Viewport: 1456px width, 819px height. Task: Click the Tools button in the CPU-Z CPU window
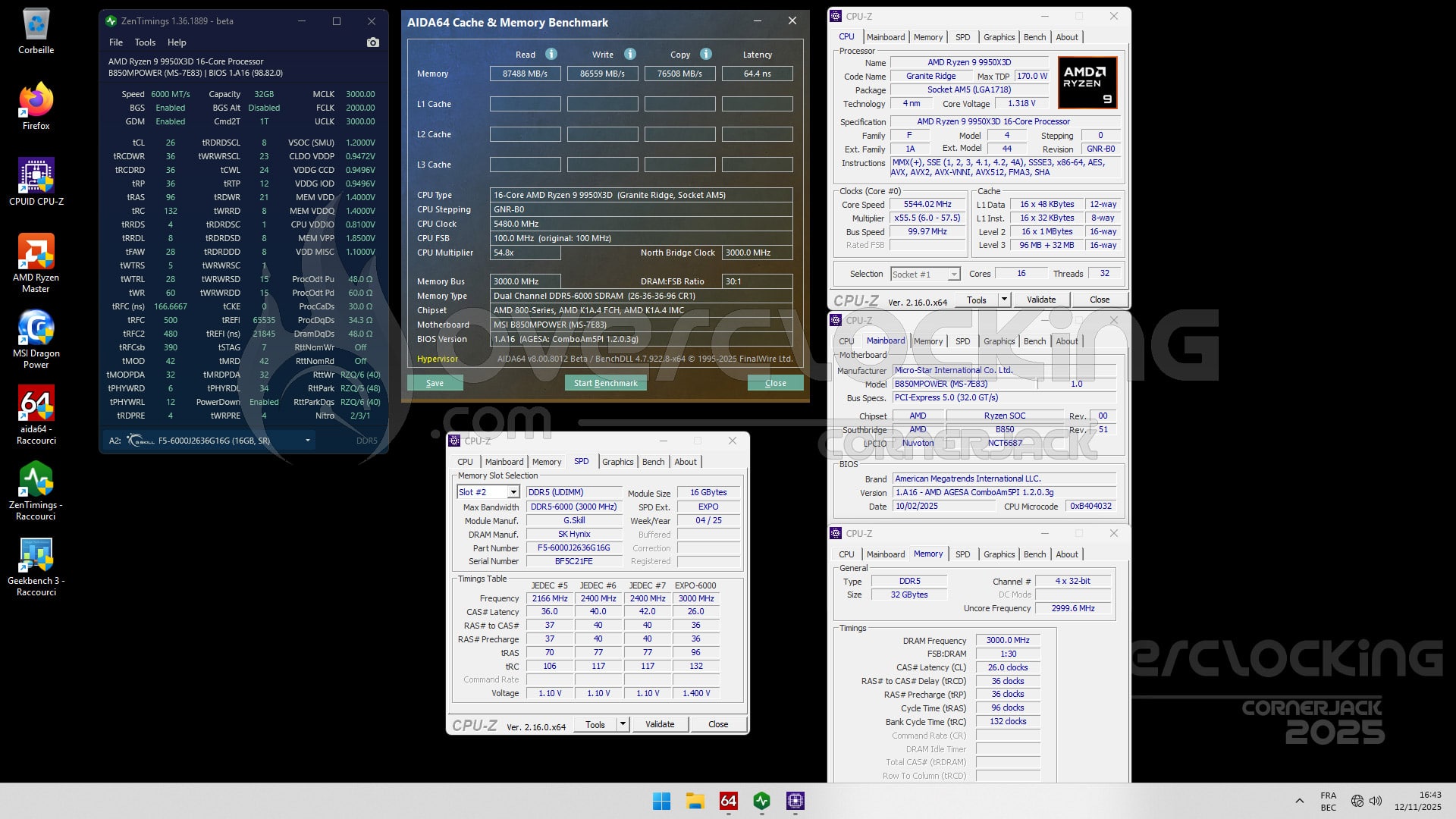977,300
